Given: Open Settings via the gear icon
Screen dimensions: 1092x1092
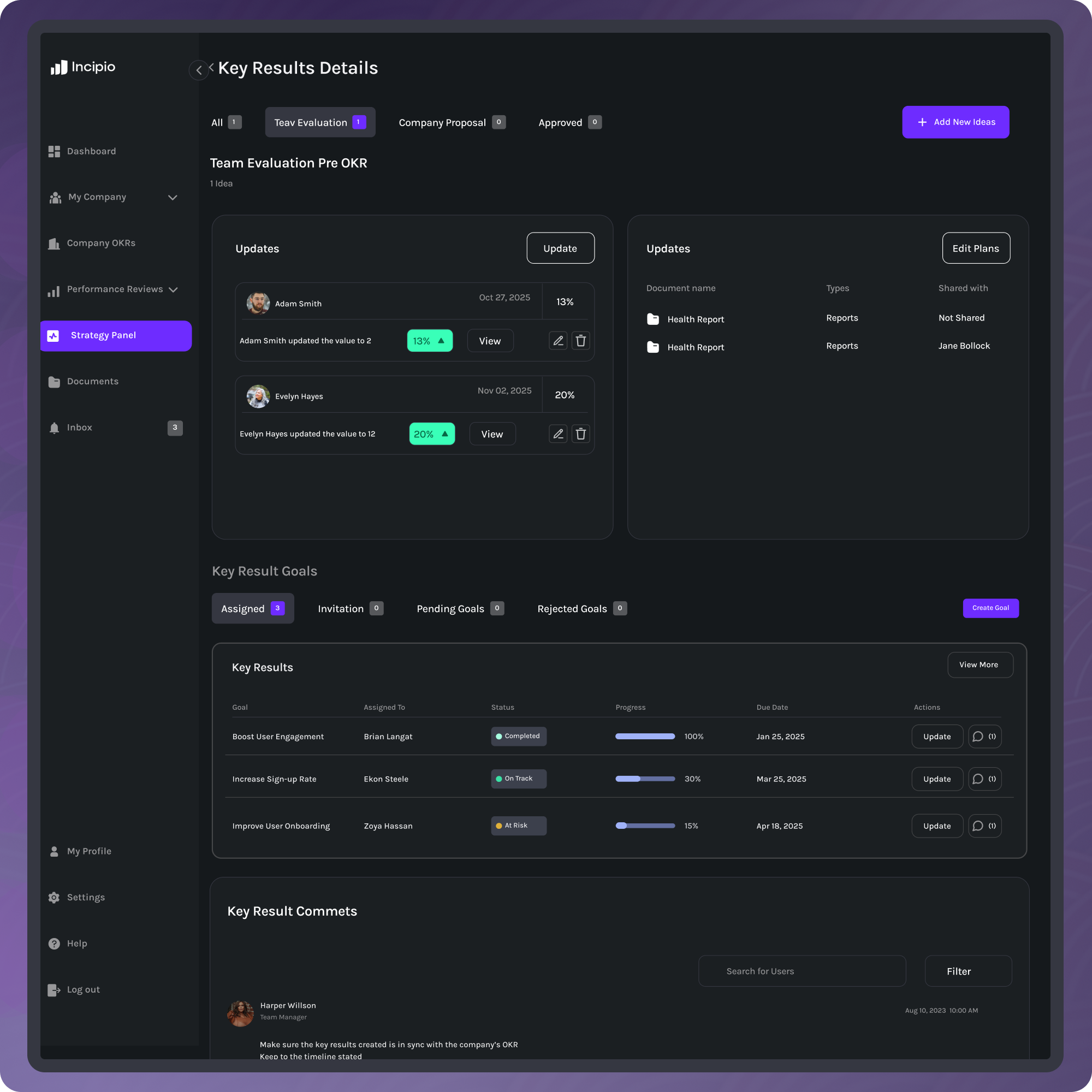Looking at the screenshot, I should pos(54,897).
